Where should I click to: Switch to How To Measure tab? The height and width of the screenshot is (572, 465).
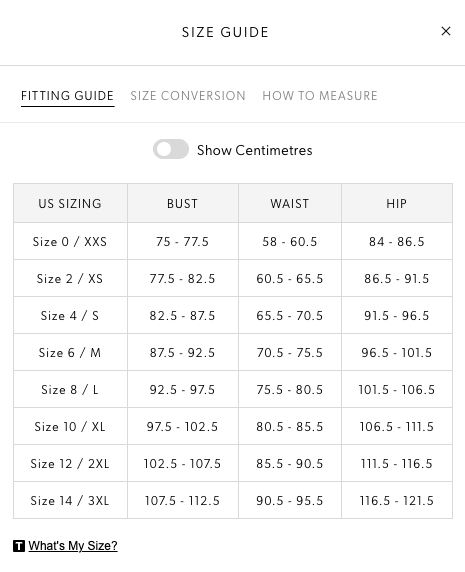coord(320,96)
